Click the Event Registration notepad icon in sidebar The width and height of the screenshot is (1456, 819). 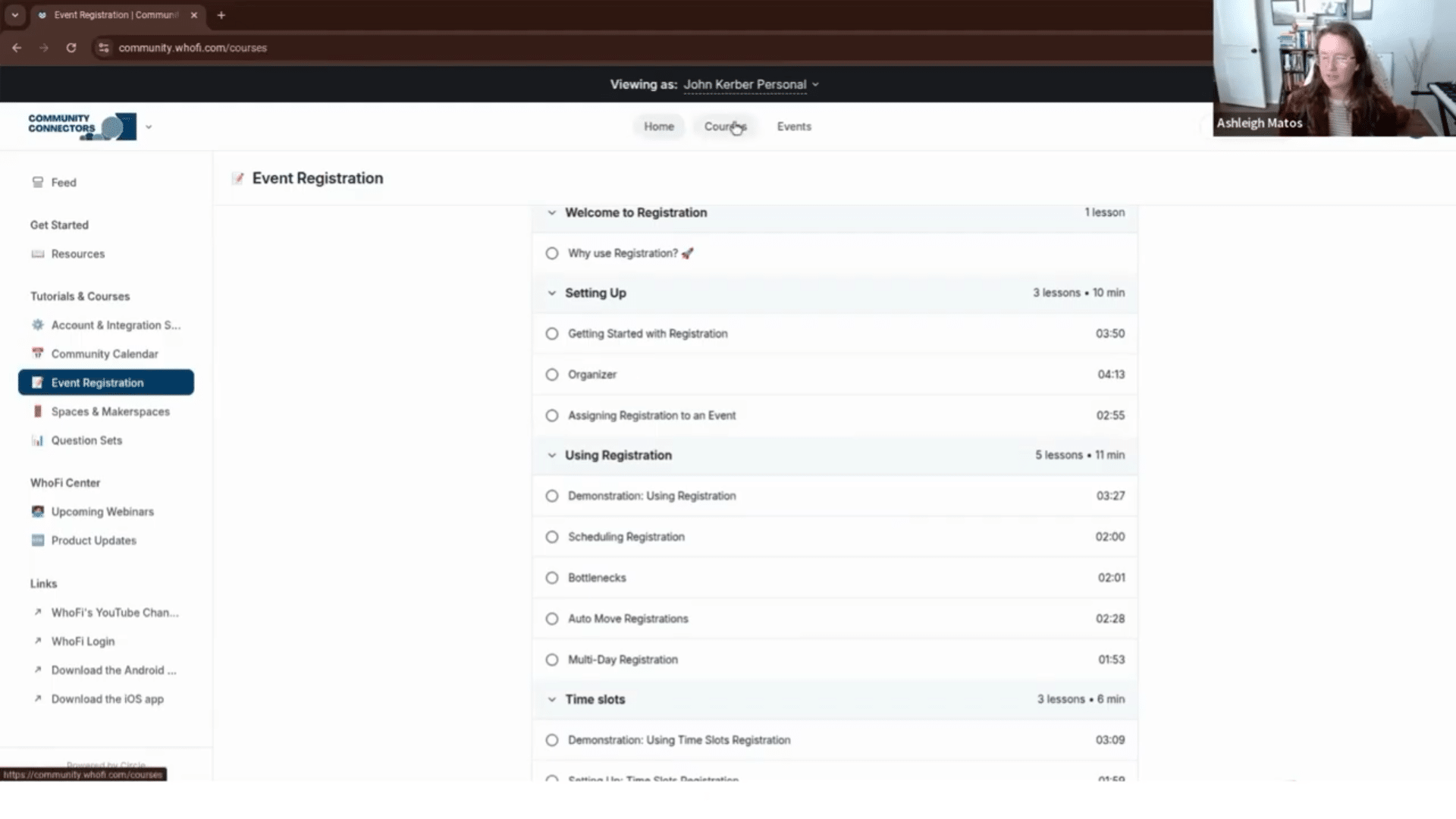click(x=38, y=382)
